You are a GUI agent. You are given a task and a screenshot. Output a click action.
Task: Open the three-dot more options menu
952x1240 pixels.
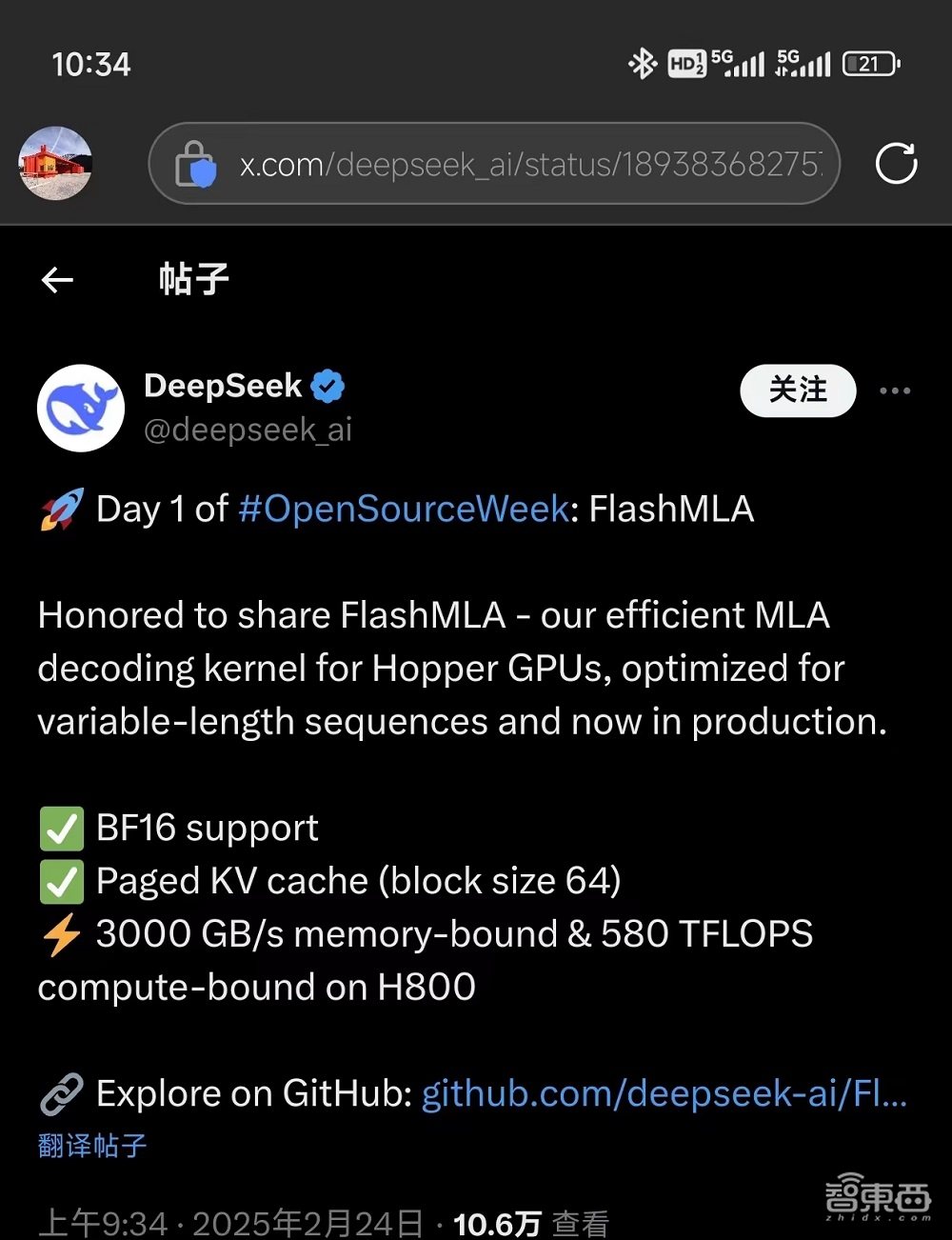(x=893, y=390)
